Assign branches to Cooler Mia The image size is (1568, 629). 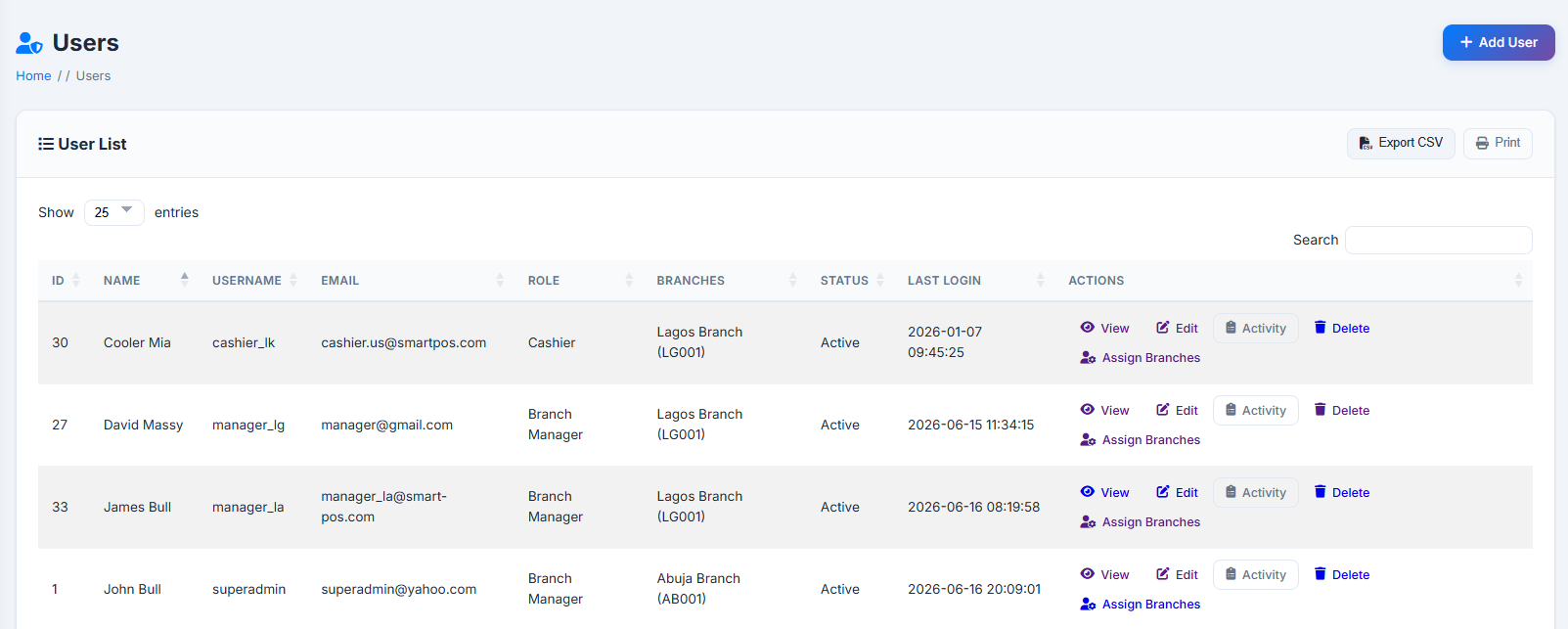(x=1141, y=358)
